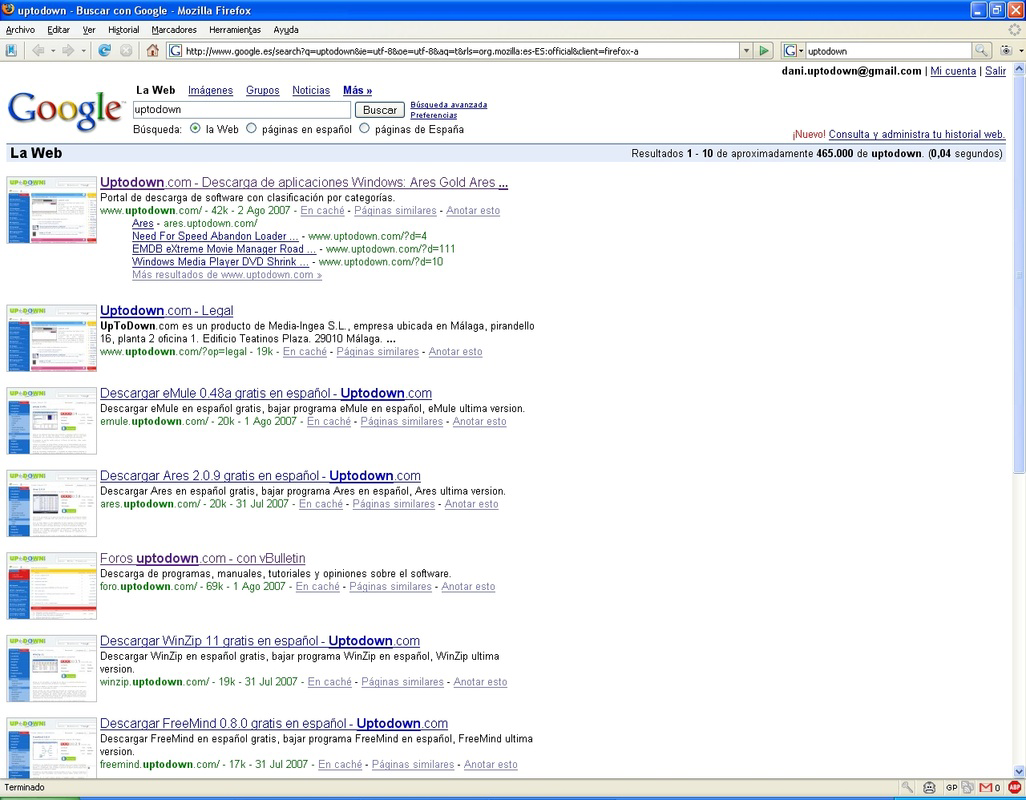
Task: Open the Marcadores menu
Action: [174, 29]
